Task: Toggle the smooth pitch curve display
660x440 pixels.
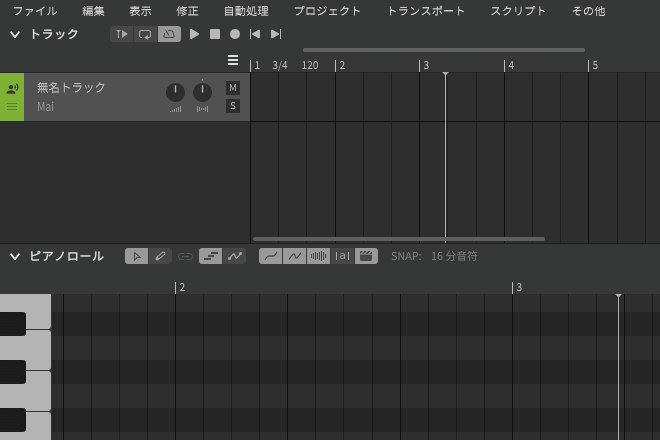Action: [x=271, y=256]
